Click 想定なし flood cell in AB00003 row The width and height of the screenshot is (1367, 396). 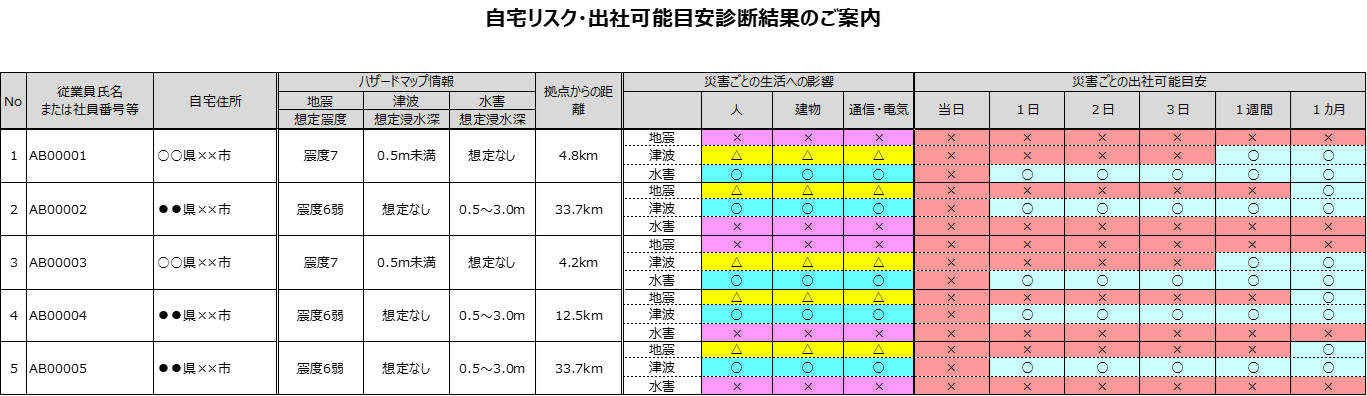pyautogui.click(x=492, y=263)
